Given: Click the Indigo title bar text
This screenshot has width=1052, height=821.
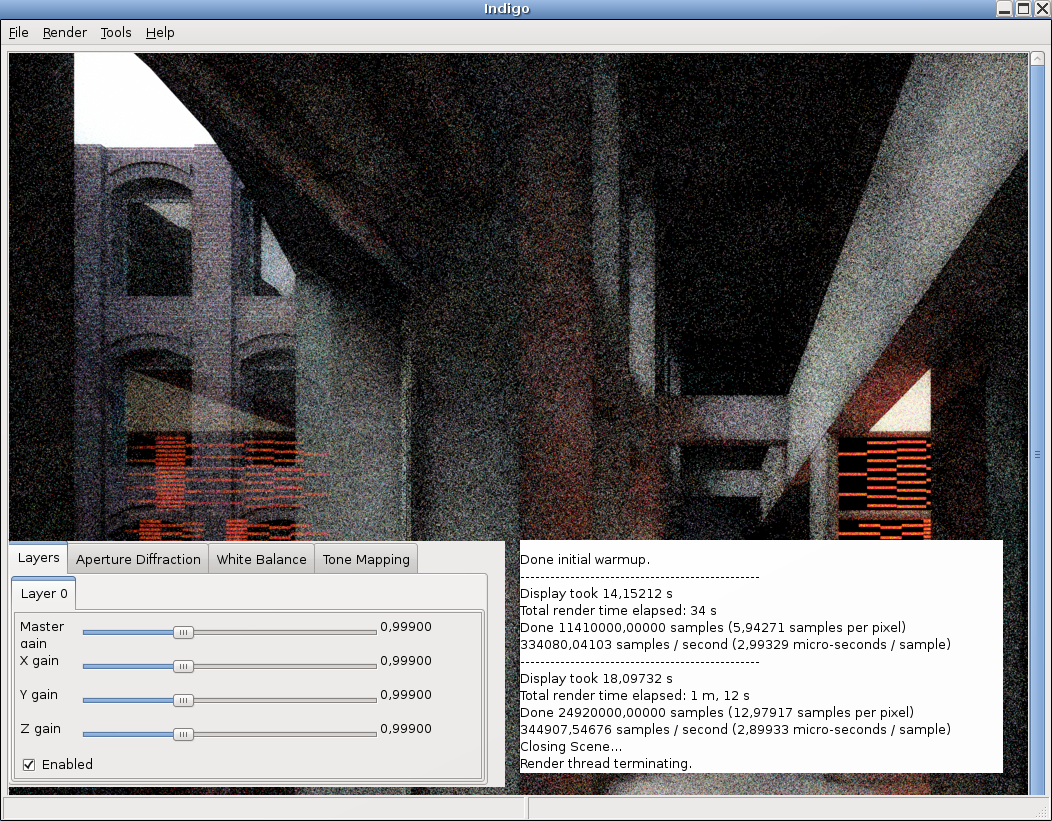Looking at the screenshot, I should coord(507,9).
